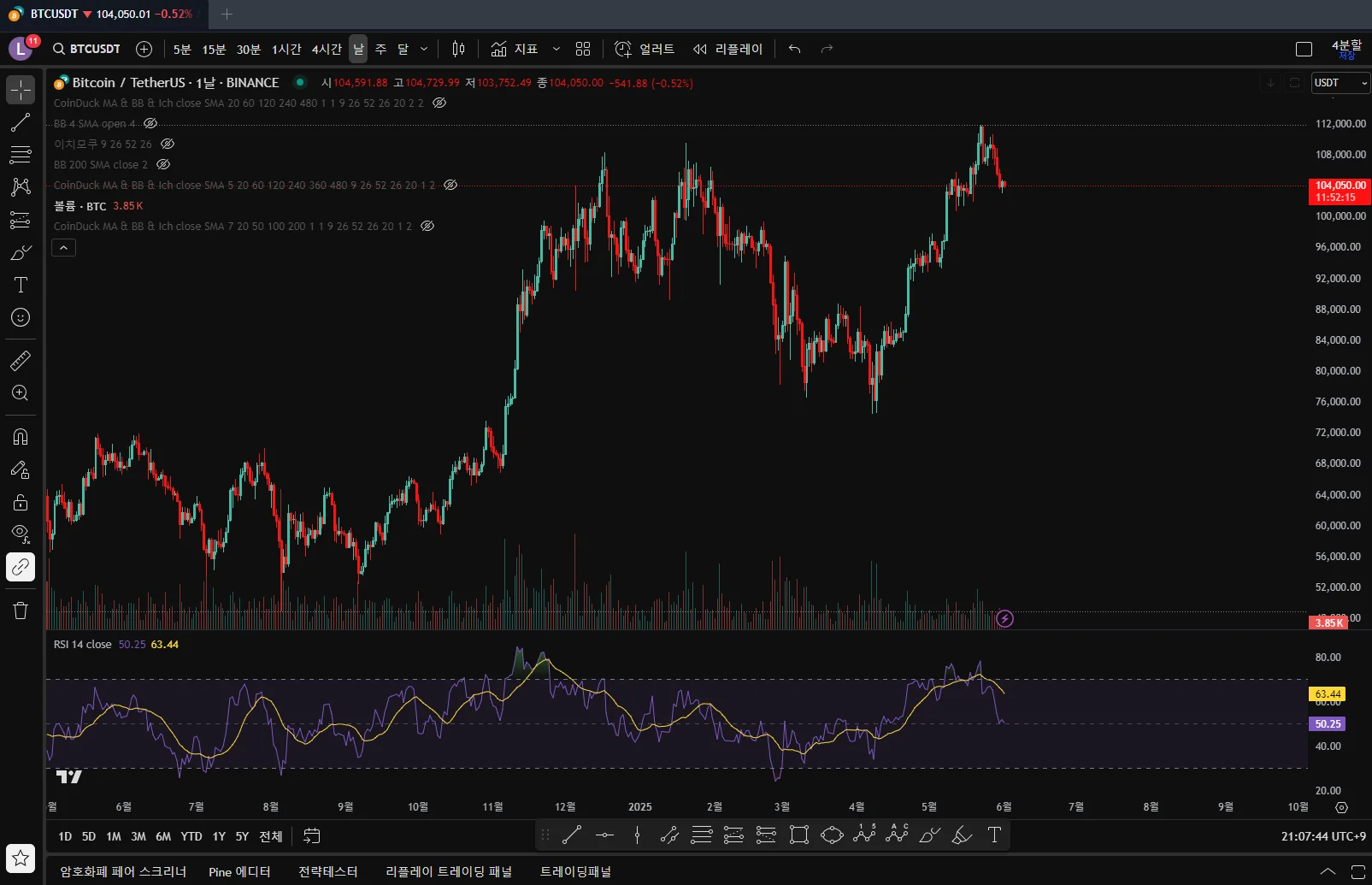Select the ABC correction wave tool

(897, 835)
